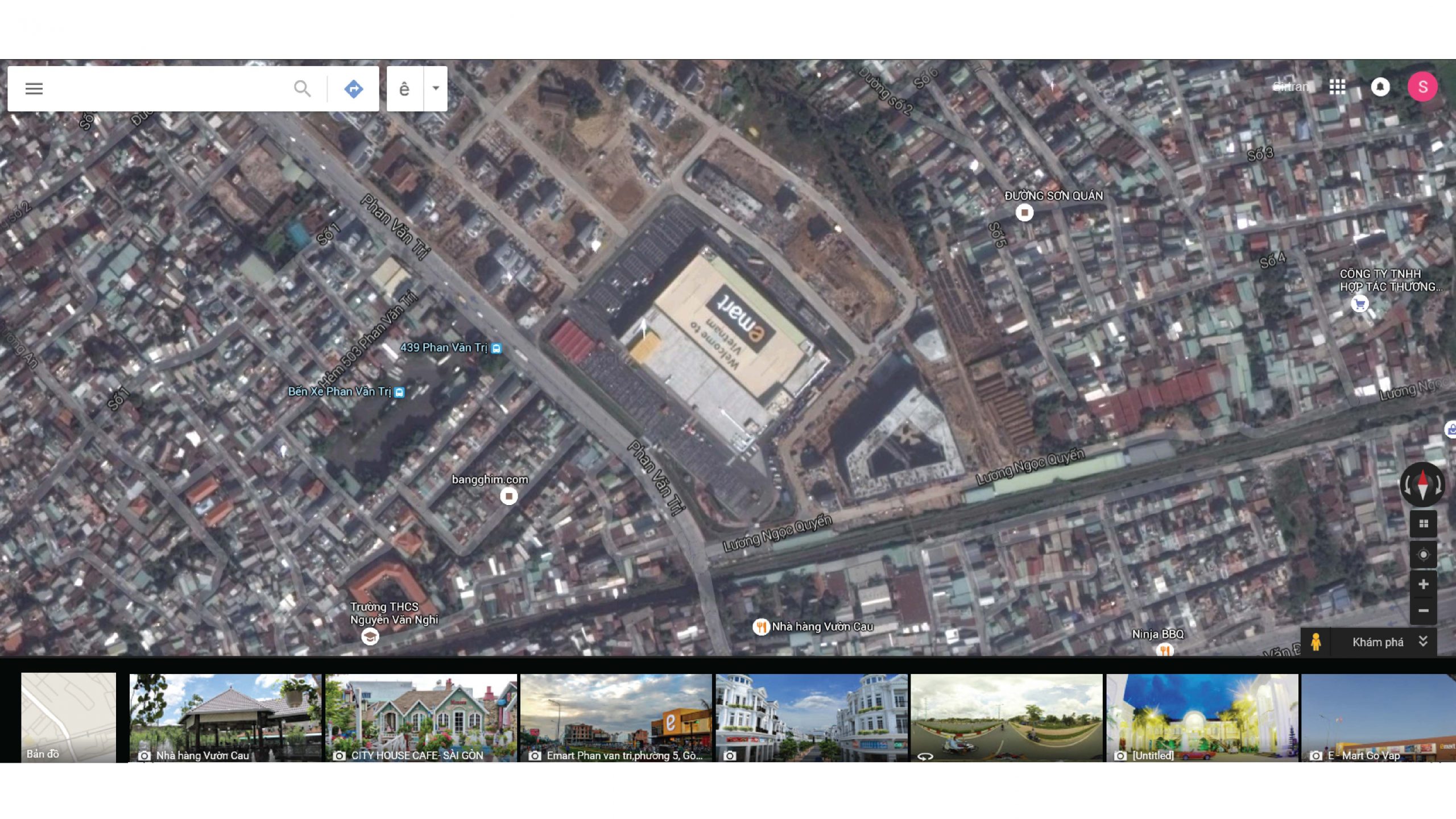Open the pink S account avatar
This screenshot has height=819, width=1456.
click(1422, 87)
